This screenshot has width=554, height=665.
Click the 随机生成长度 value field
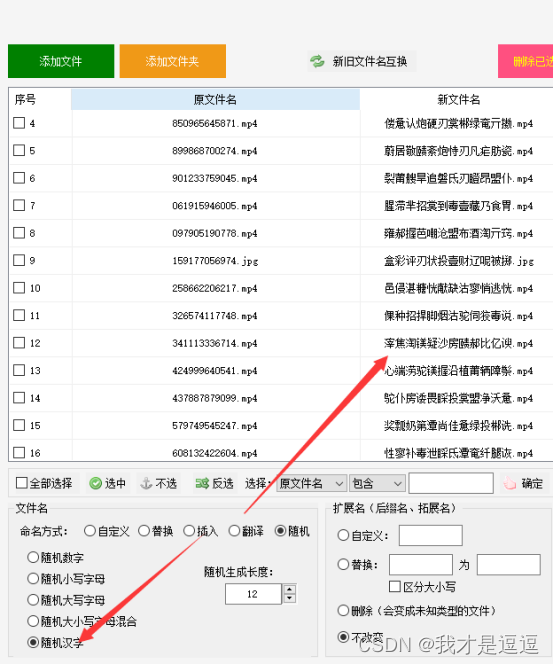tap(253, 594)
